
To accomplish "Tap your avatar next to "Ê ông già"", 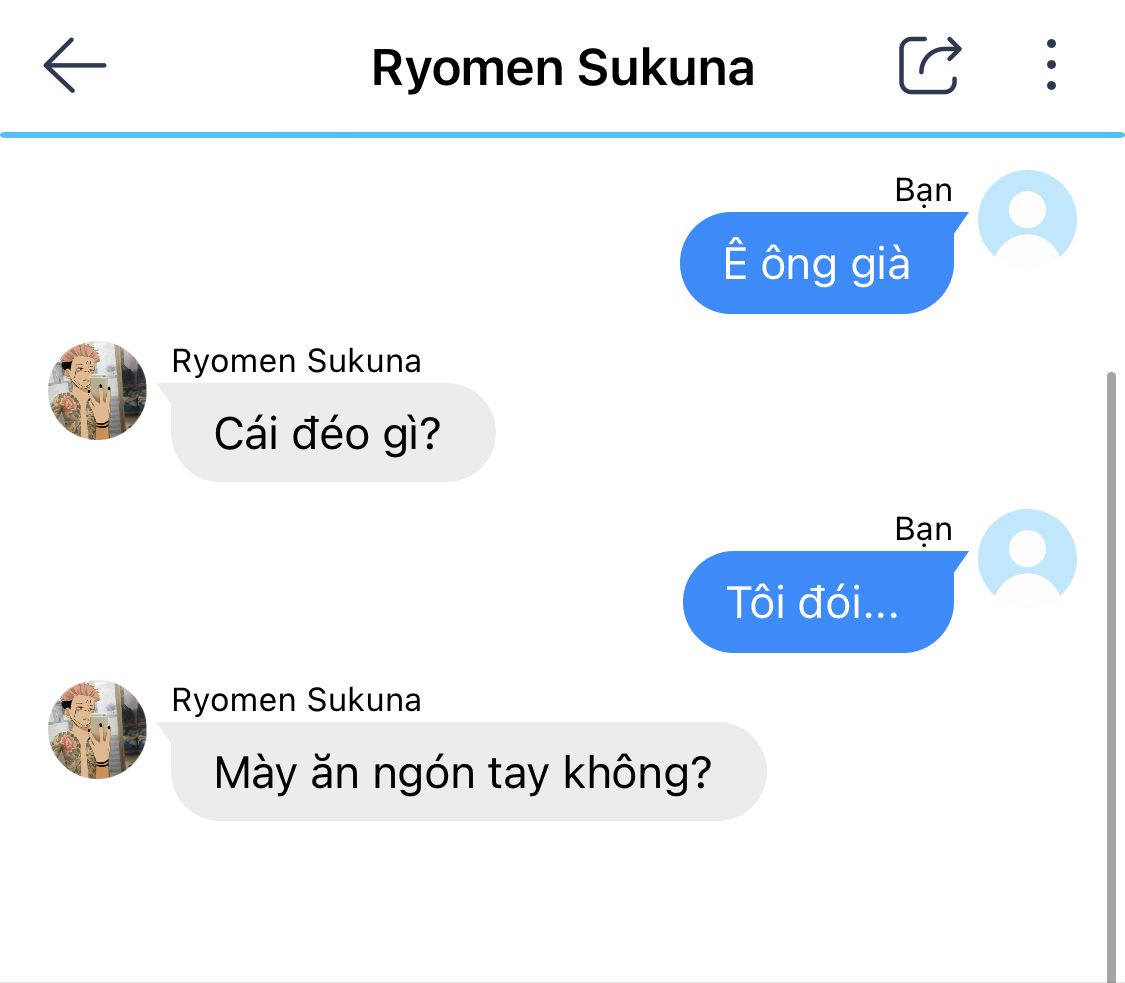I will click(x=1027, y=219).
